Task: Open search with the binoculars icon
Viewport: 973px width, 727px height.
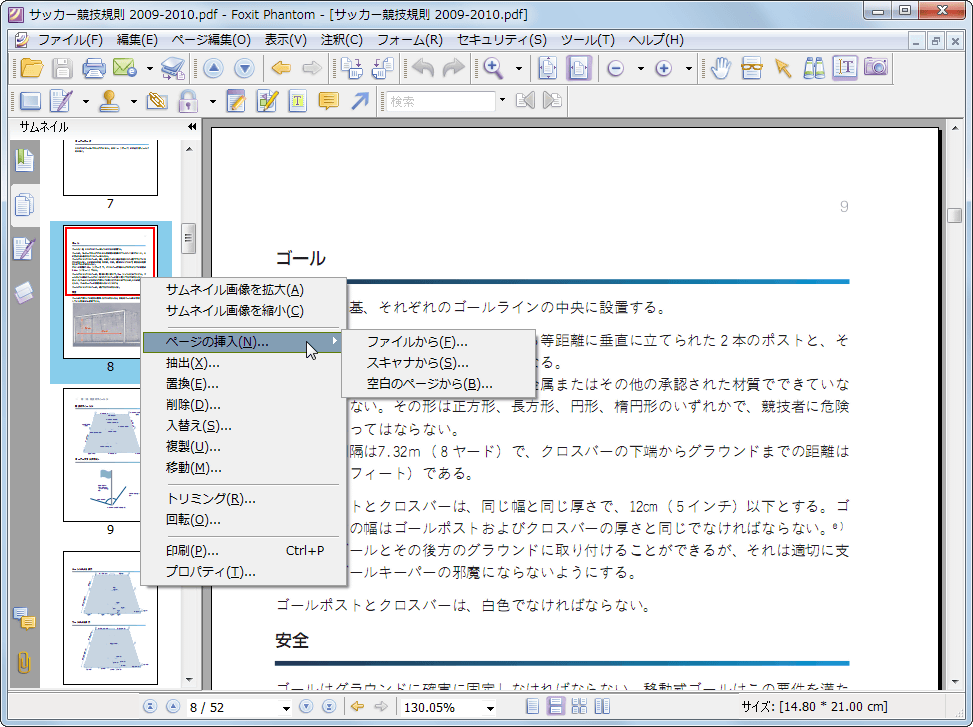Action: click(814, 68)
